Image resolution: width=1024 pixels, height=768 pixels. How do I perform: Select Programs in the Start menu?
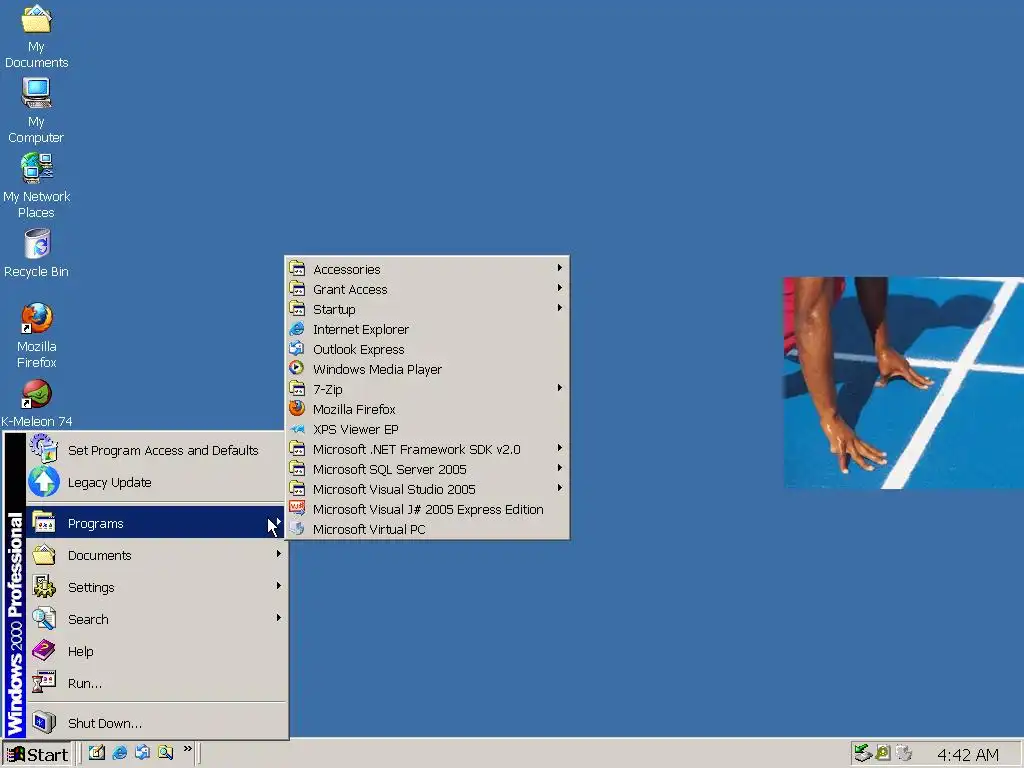pos(155,522)
